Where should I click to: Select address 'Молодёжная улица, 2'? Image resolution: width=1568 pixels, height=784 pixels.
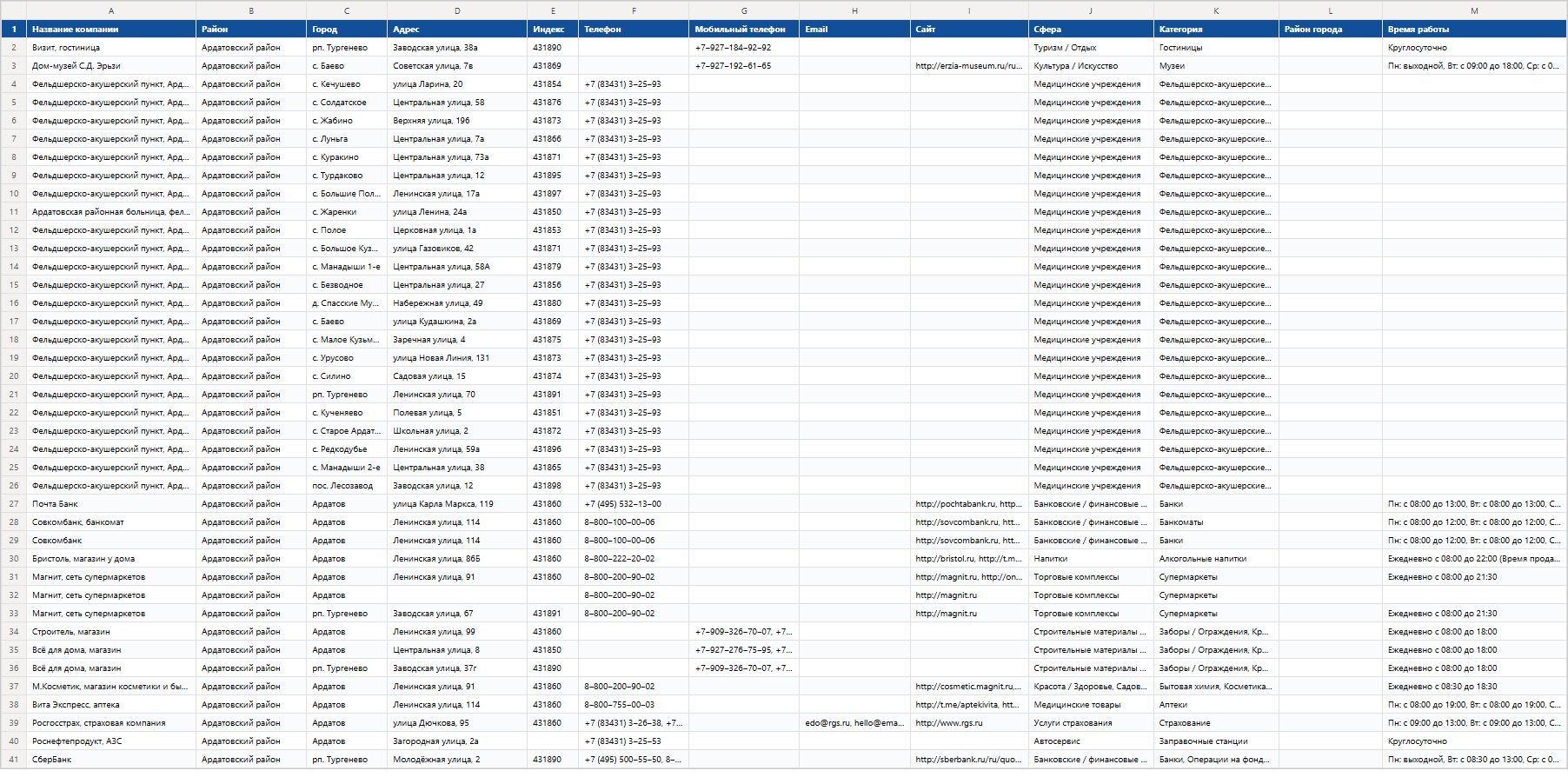[457, 760]
